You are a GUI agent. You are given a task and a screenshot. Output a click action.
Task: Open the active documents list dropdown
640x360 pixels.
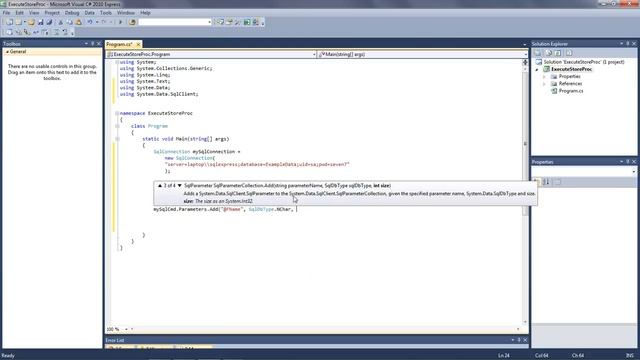(x=524, y=44)
